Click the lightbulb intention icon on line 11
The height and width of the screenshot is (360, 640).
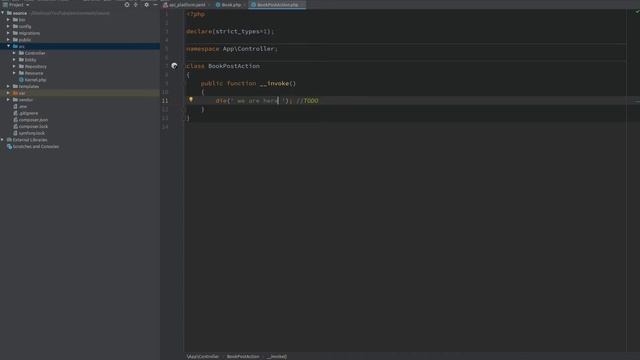(191, 100)
